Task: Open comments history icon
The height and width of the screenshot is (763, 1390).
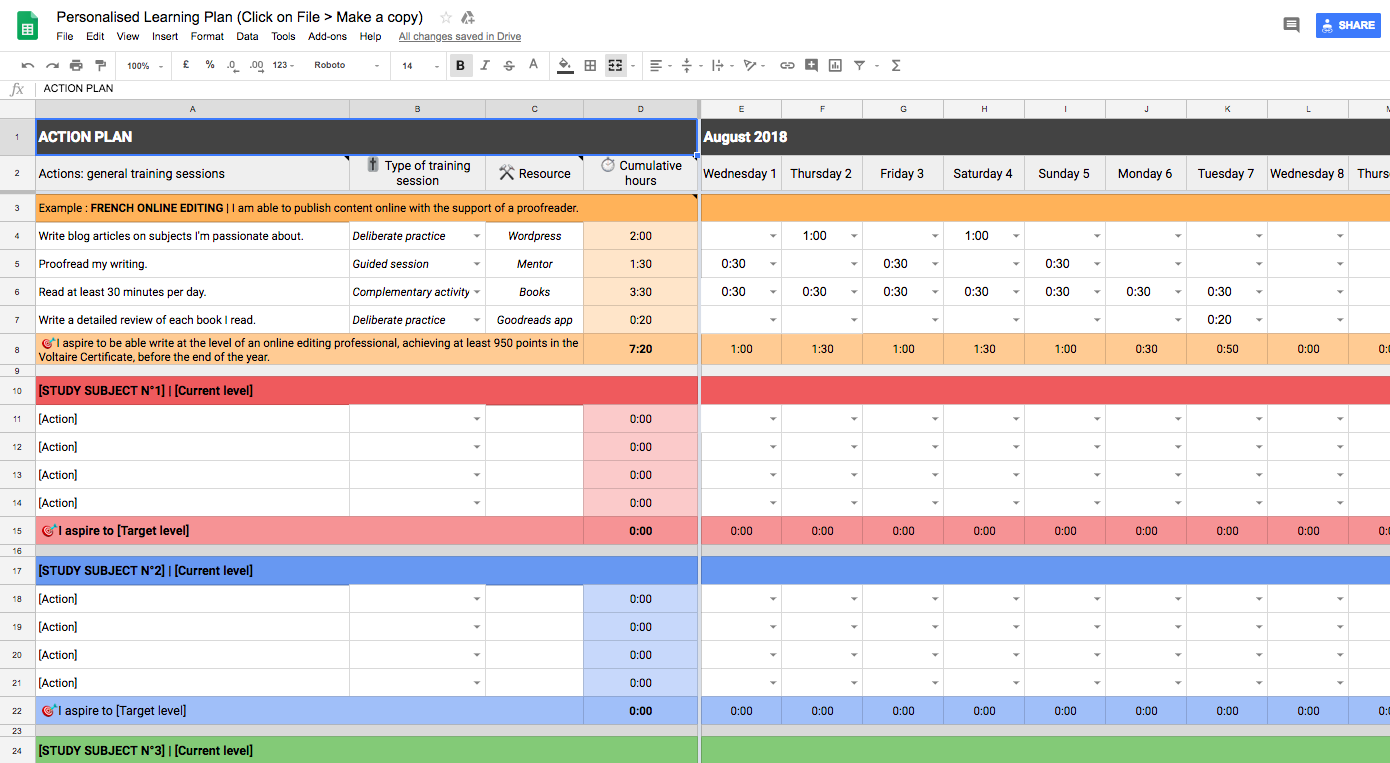Action: (x=1291, y=25)
